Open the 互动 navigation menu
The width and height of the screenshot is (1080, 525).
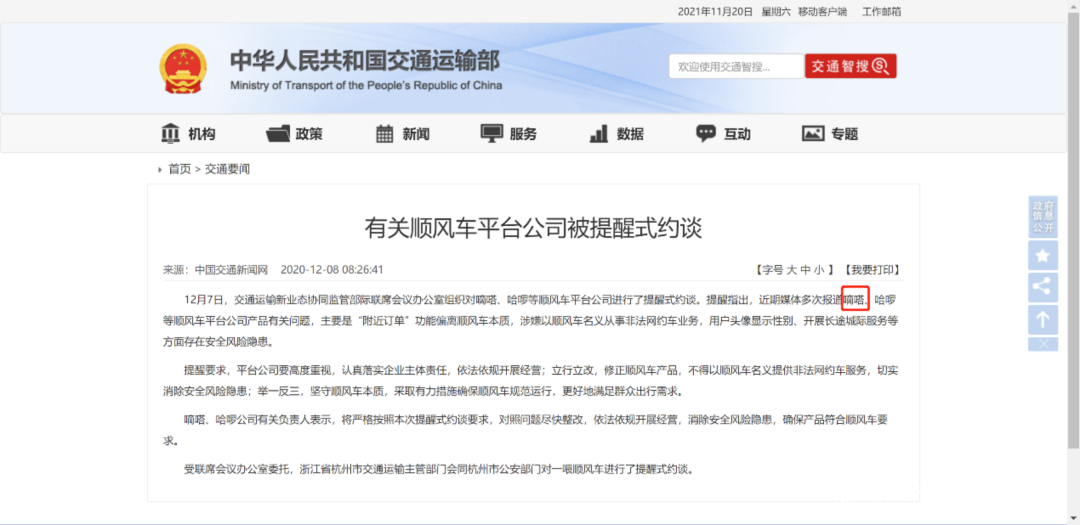click(x=723, y=134)
